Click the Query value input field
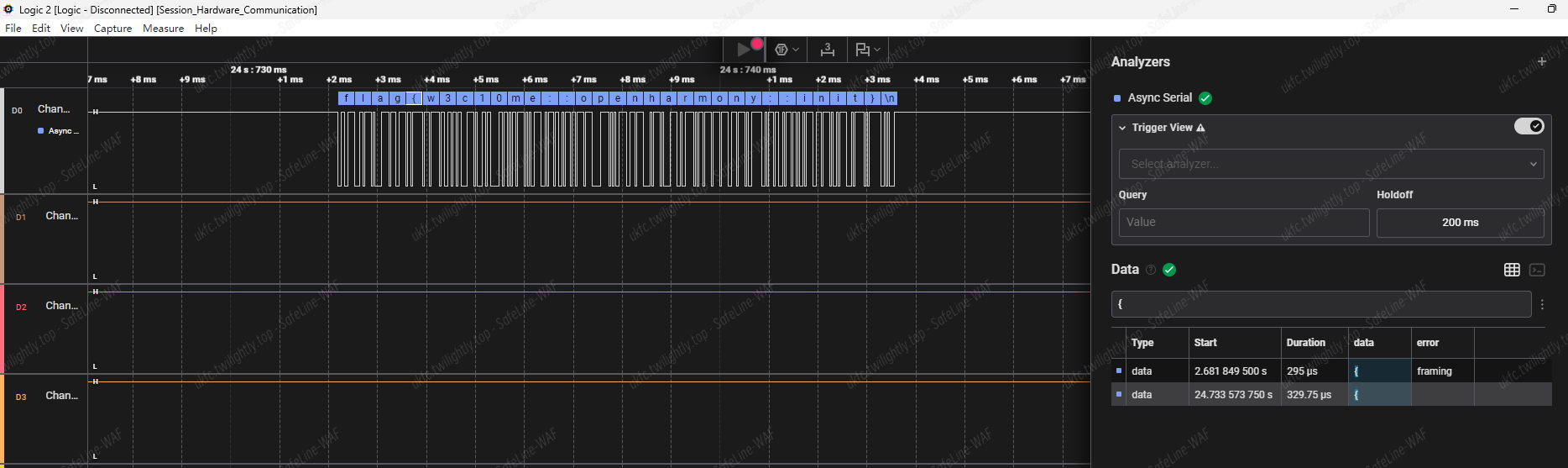 tap(1243, 223)
